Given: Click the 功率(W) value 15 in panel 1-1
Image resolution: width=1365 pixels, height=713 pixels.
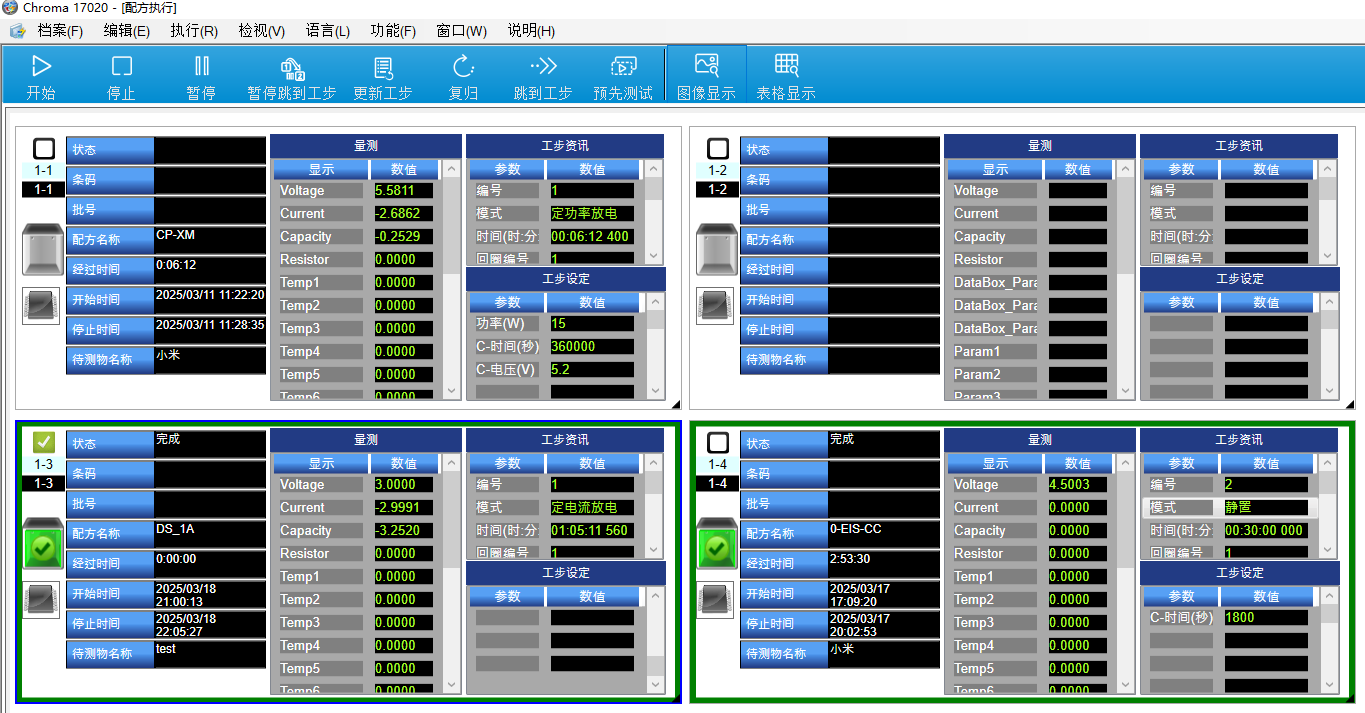Looking at the screenshot, I should (x=592, y=324).
